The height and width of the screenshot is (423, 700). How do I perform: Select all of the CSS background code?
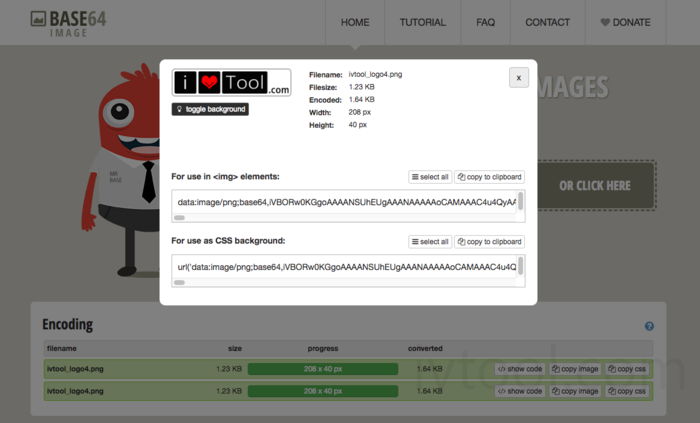(x=430, y=242)
